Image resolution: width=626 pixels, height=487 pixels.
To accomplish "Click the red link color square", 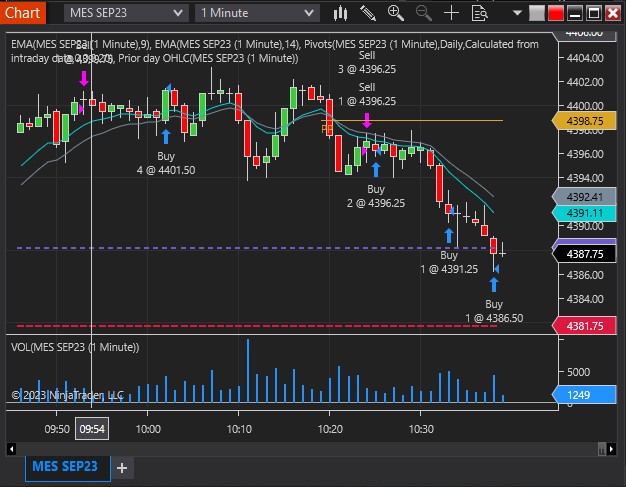I will (x=555, y=13).
